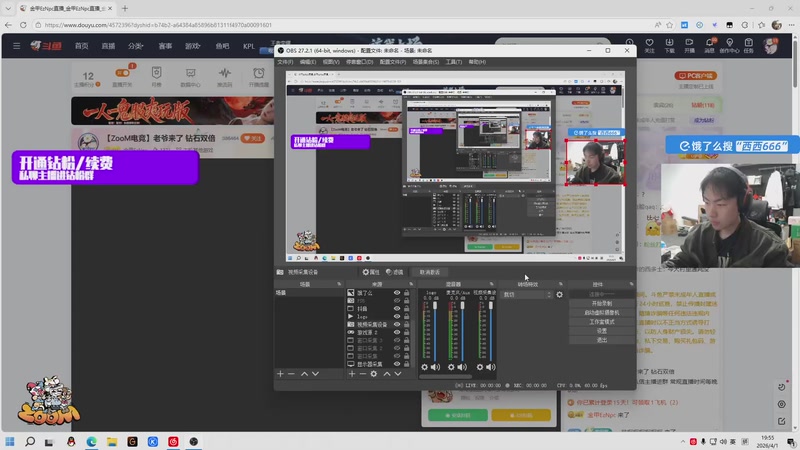Pop out the Controls dock panel
Viewport: 800px width, 450px height.
(x=632, y=284)
